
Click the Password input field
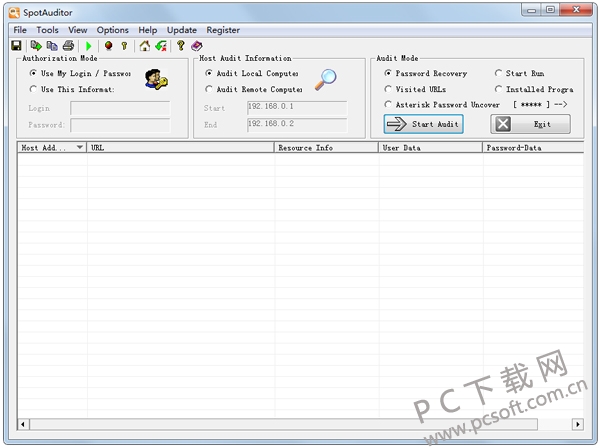pyautogui.click(x=120, y=125)
